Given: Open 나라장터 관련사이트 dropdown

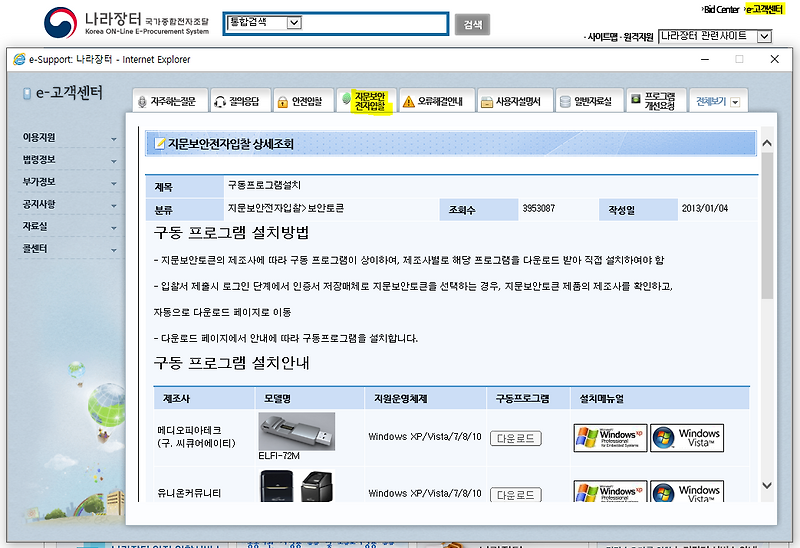Looking at the screenshot, I should [764, 36].
